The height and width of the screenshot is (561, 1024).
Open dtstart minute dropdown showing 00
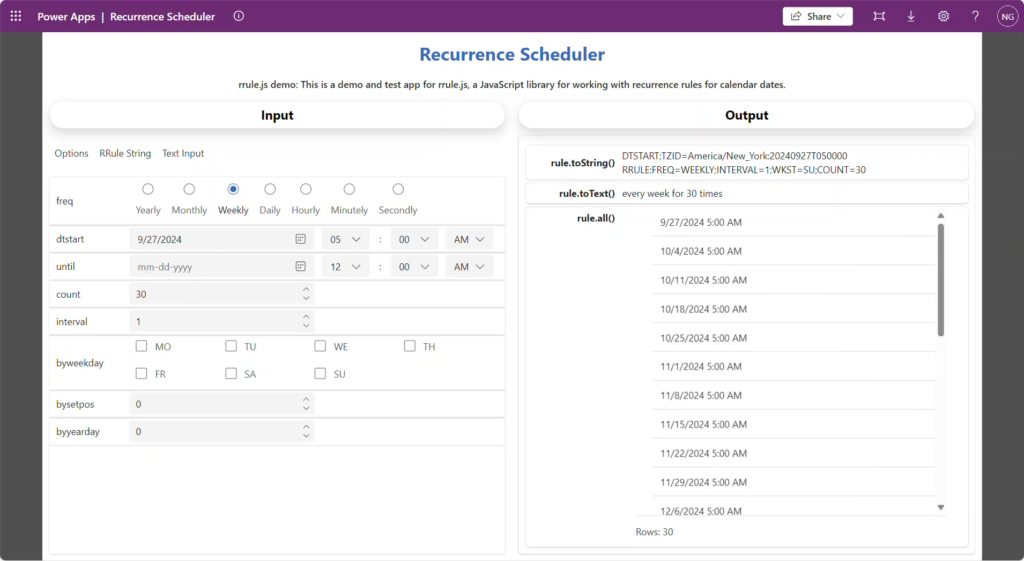(x=414, y=240)
